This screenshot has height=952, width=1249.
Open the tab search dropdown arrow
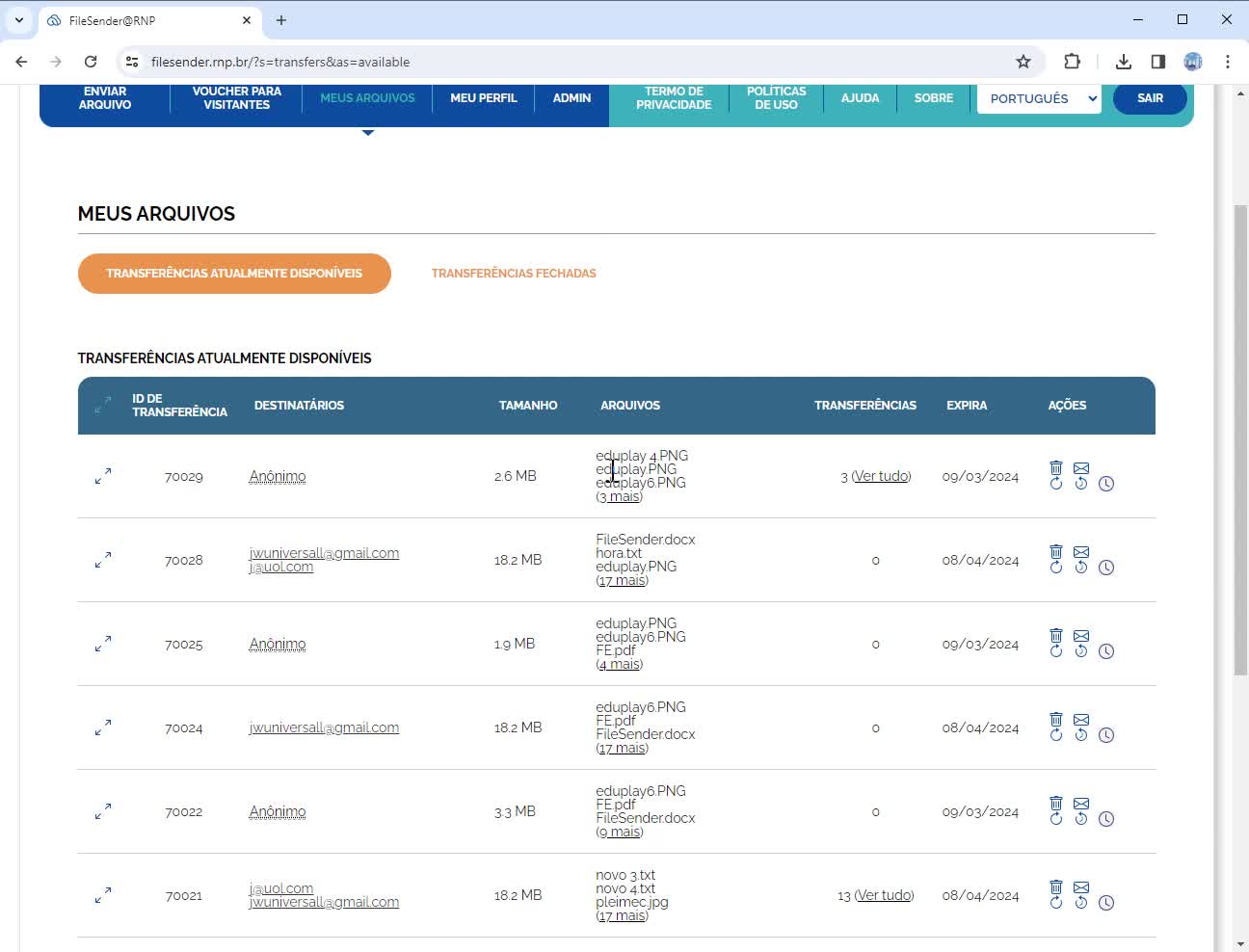tap(18, 19)
